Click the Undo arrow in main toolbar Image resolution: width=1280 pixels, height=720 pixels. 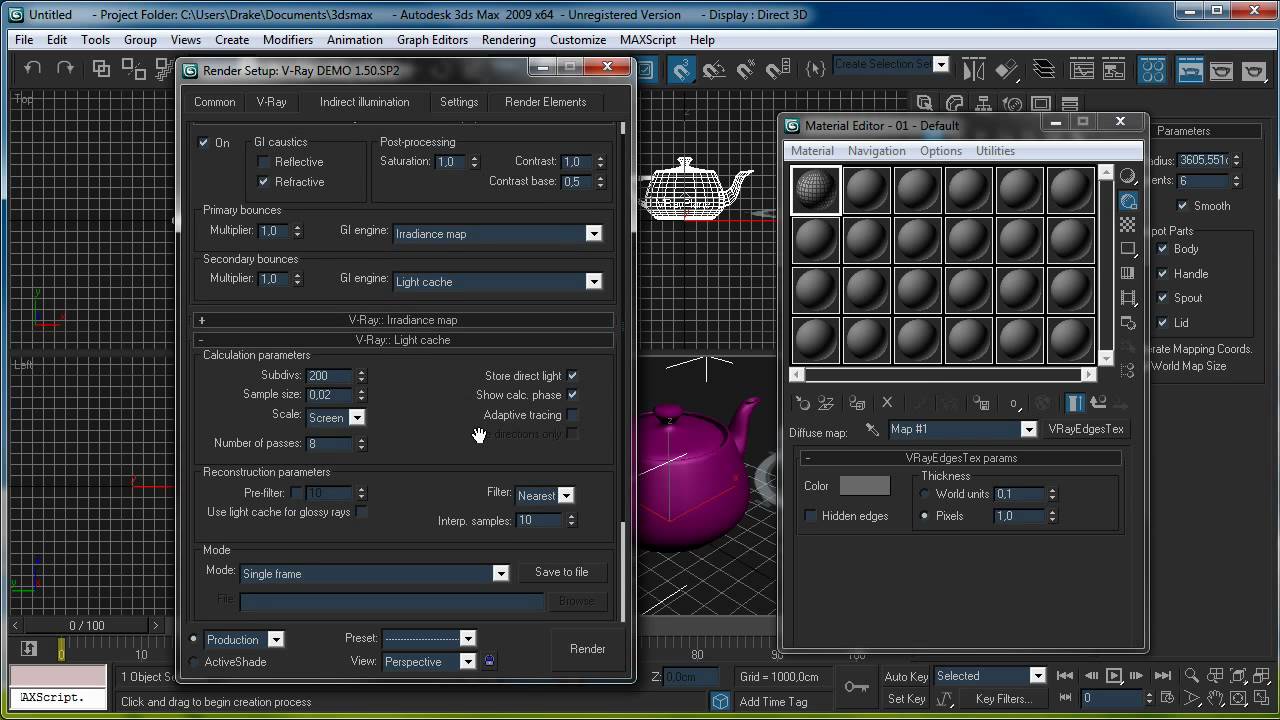(x=33, y=68)
